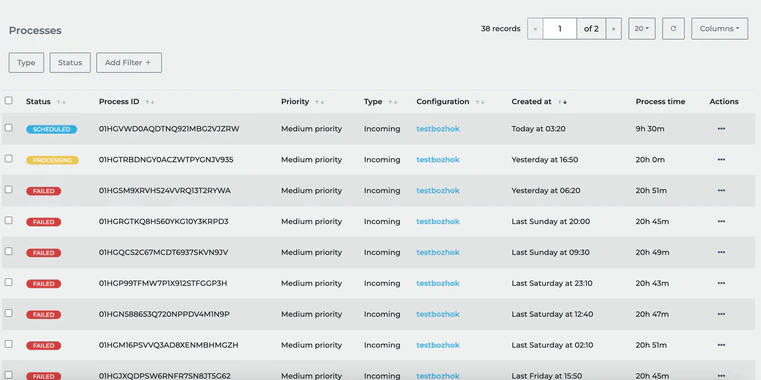
Task: Sort by Type column arrows
Action: [x=393, y=102]
